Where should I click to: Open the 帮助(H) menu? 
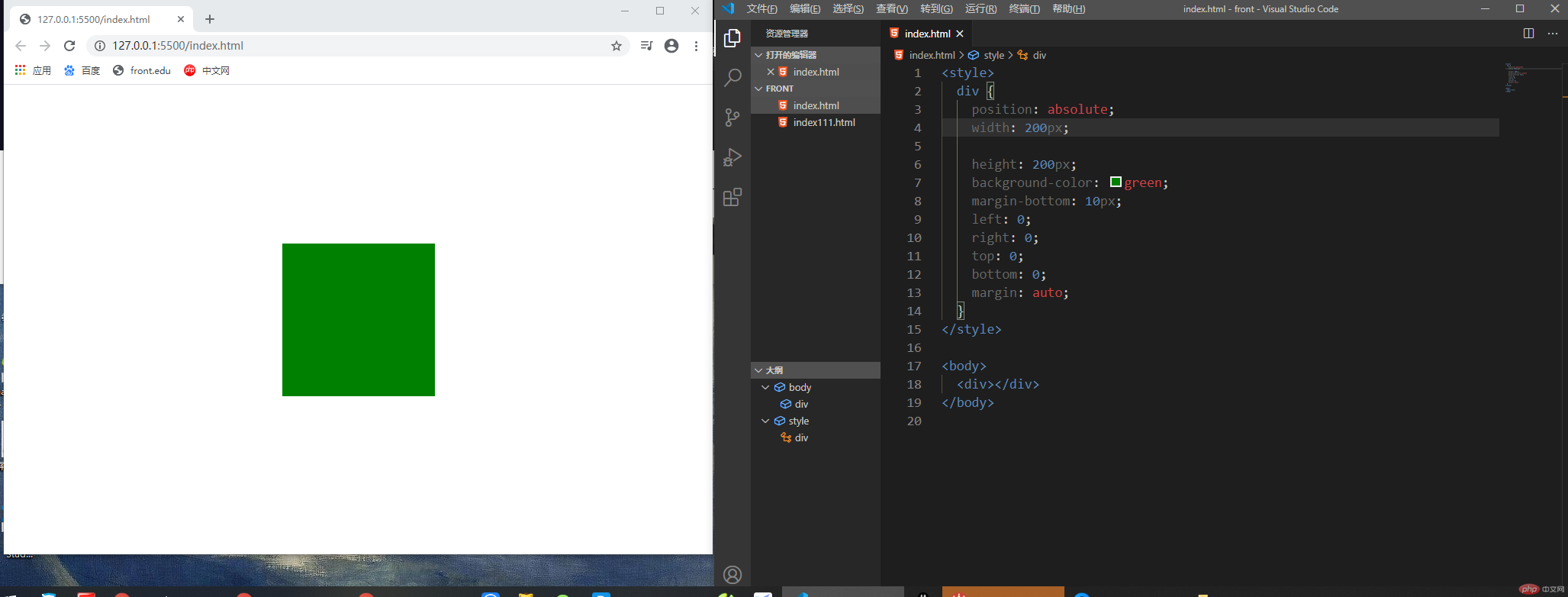[1068, 9]
